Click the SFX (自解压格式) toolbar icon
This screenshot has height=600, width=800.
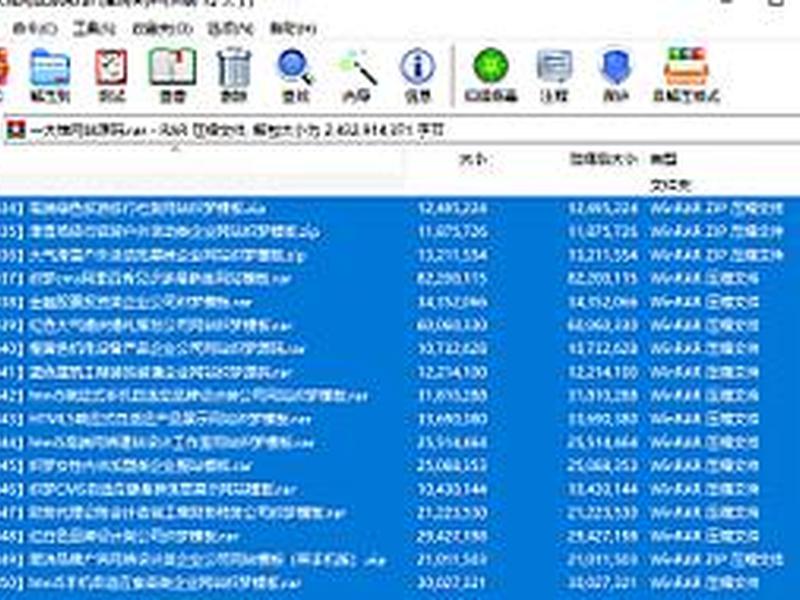[686, 75]
